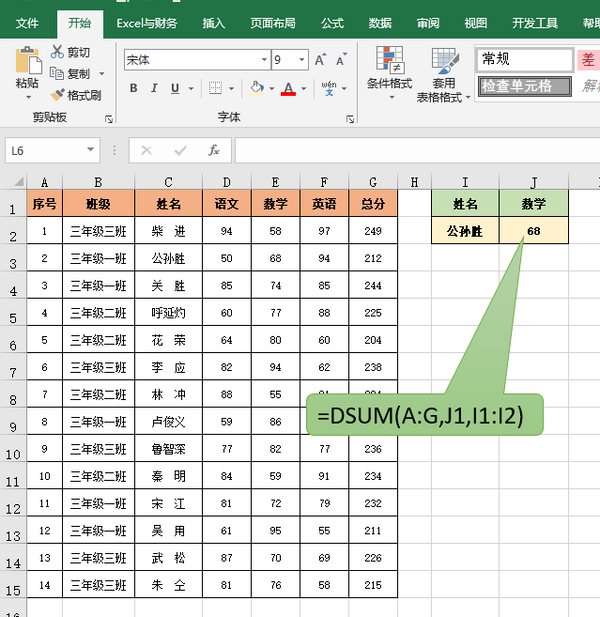Click total score cell 215

[x=373, y=585]
